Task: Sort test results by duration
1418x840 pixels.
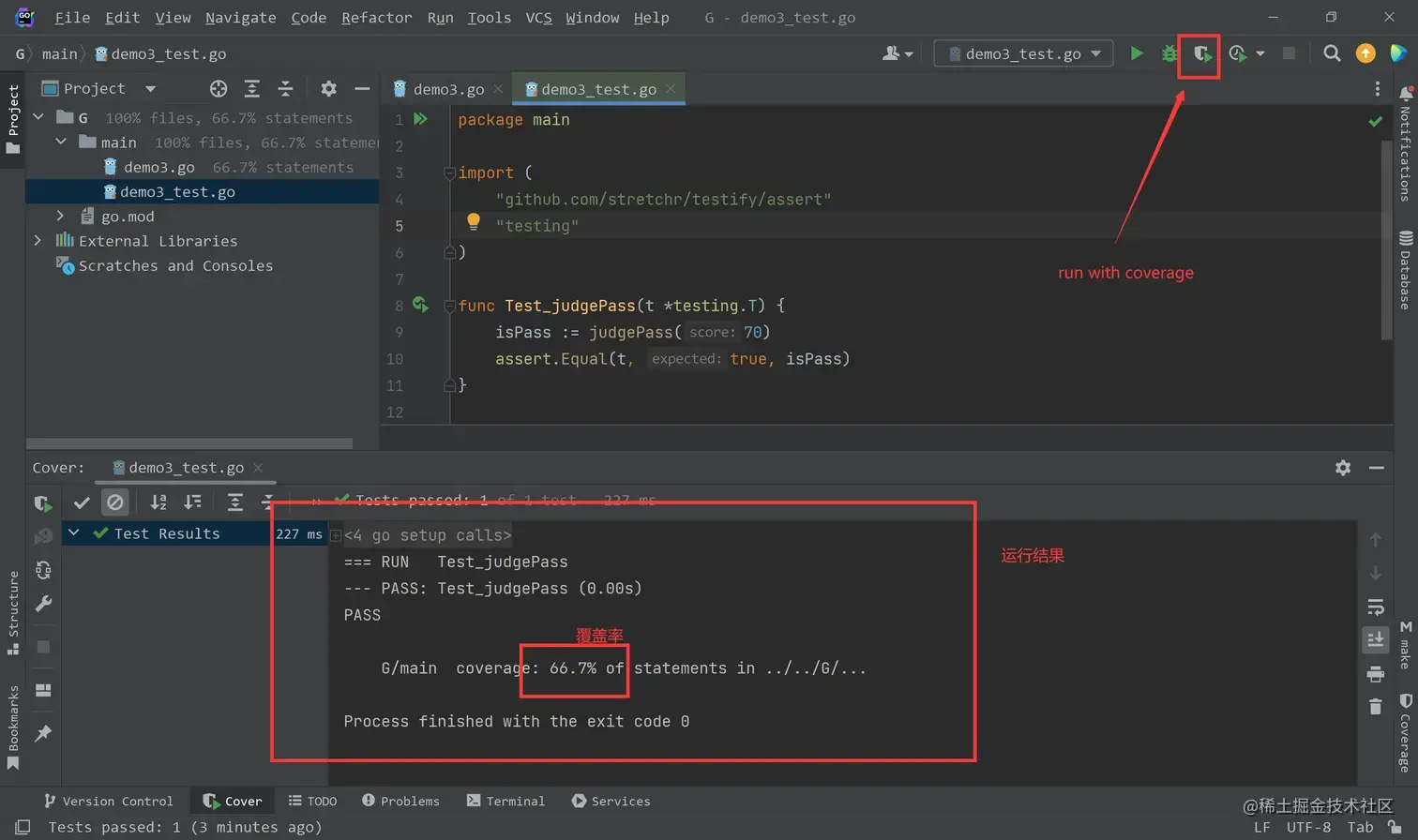Action: click(x=192, y=502)
